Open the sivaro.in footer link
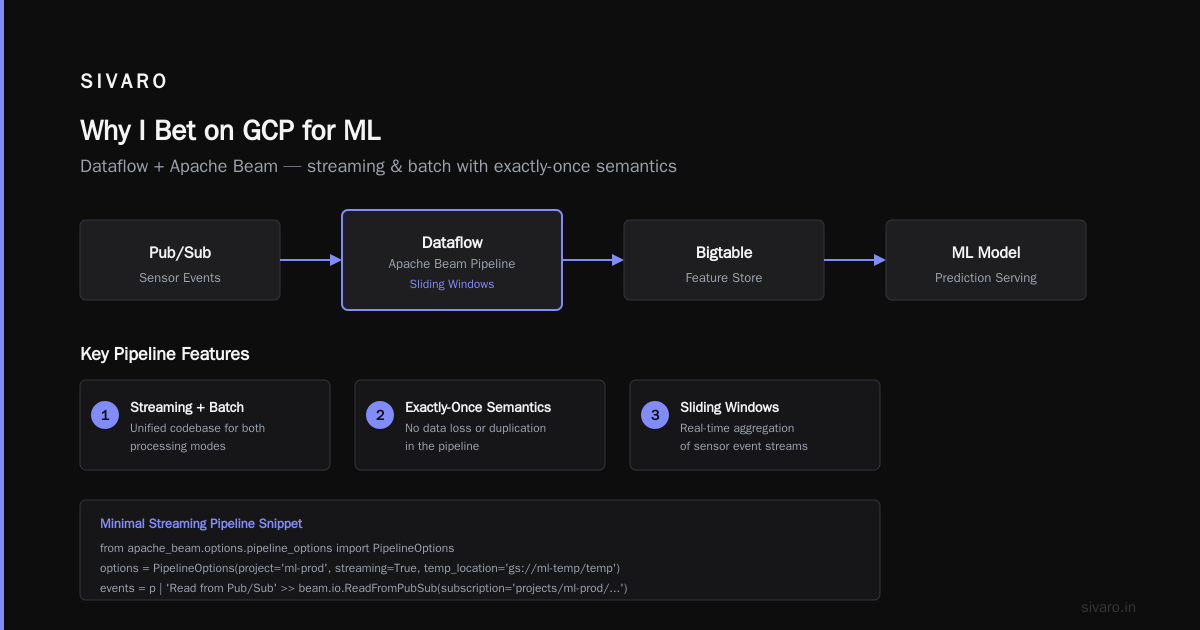This screenshot has height=630, width=1200. tap(1109, 607)
